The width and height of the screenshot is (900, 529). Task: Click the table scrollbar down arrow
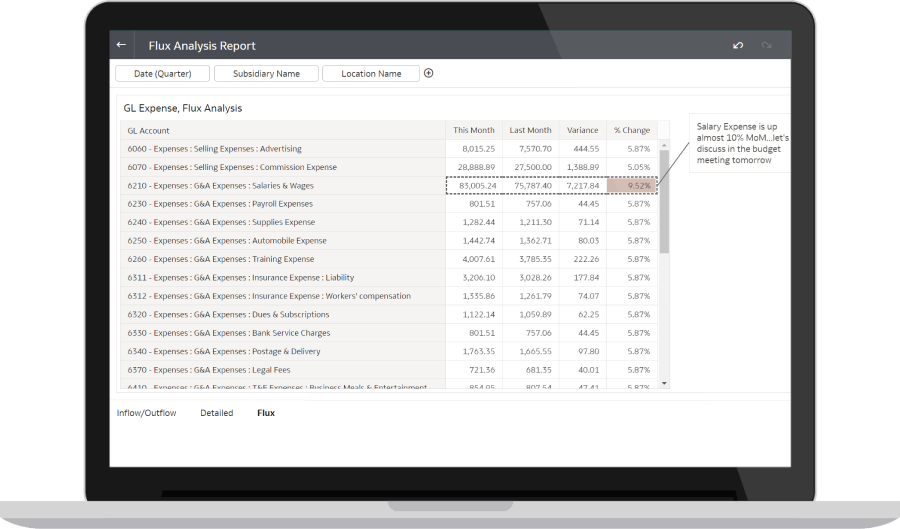coord(664,383)
